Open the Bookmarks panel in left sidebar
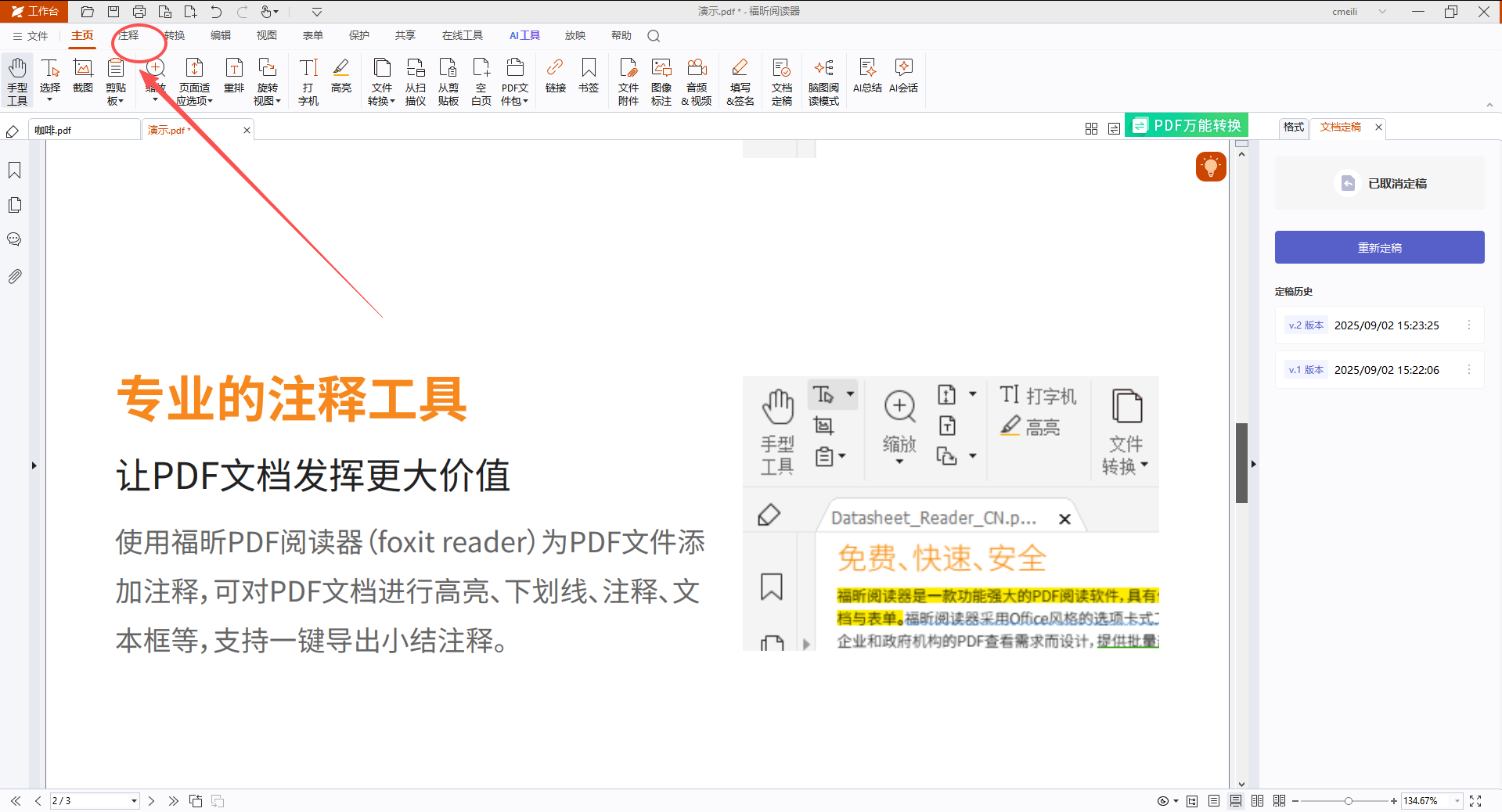 (15, 171)
